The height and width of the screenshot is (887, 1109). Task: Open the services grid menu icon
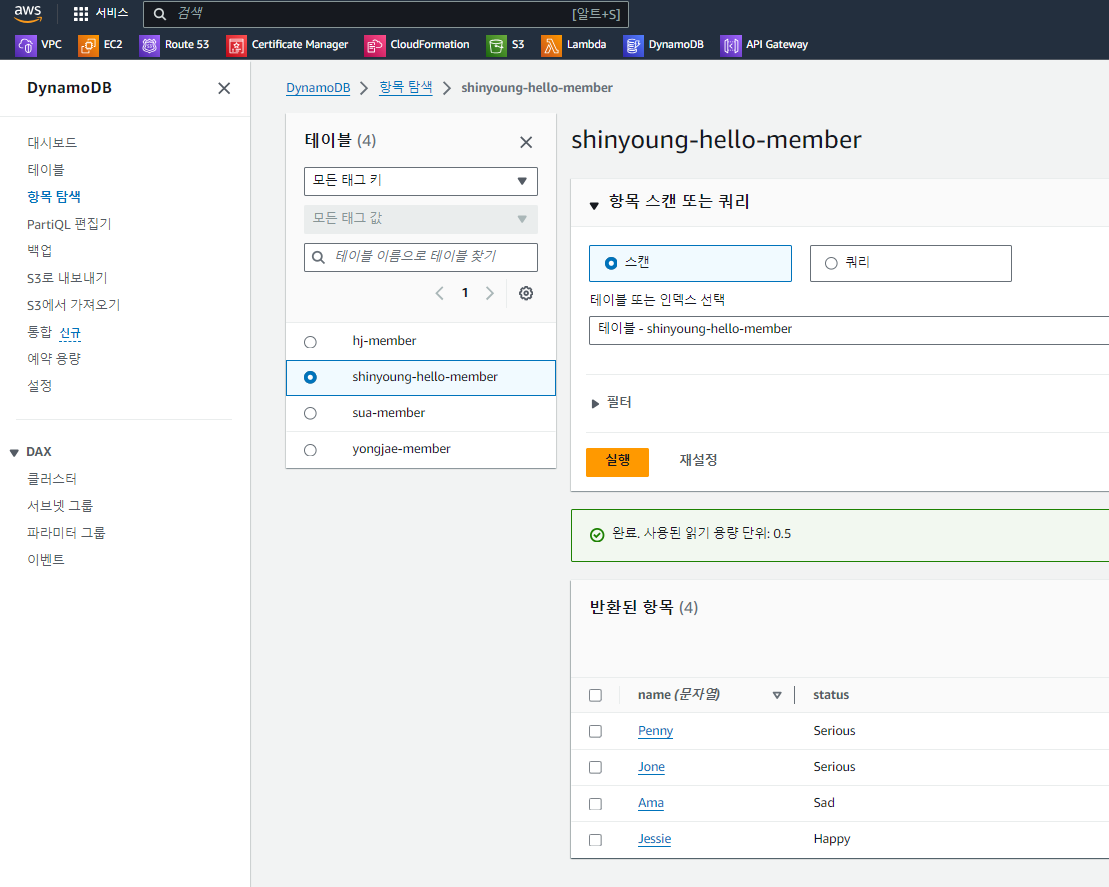(x=81, y=13)
